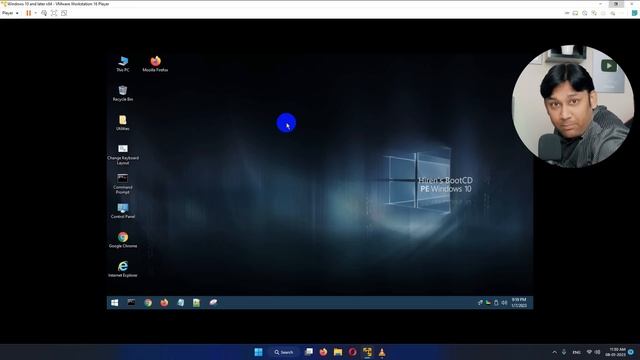The image size is (640, 360).
Task: Open the Utilities folder on the desktop
Action: pyautogui.click(x=123, y=122)
